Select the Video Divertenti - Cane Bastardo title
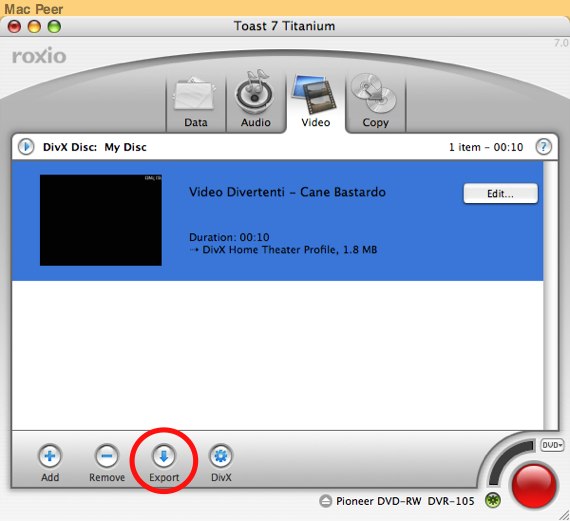This screenshot has width=570, height=521. [287, 192]
